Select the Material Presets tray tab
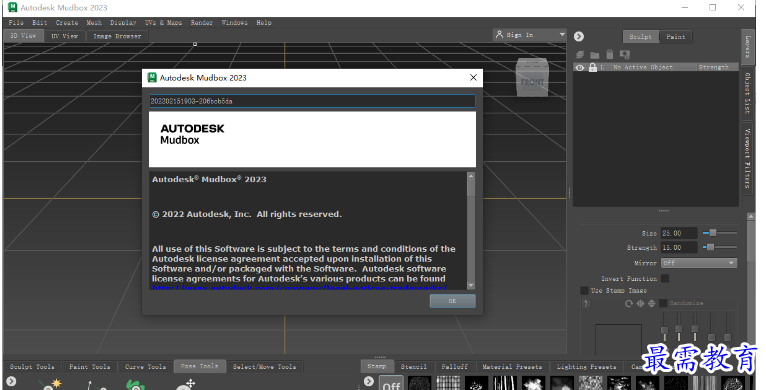Viewport: 766px width, 390px height. tap(512, 367)
